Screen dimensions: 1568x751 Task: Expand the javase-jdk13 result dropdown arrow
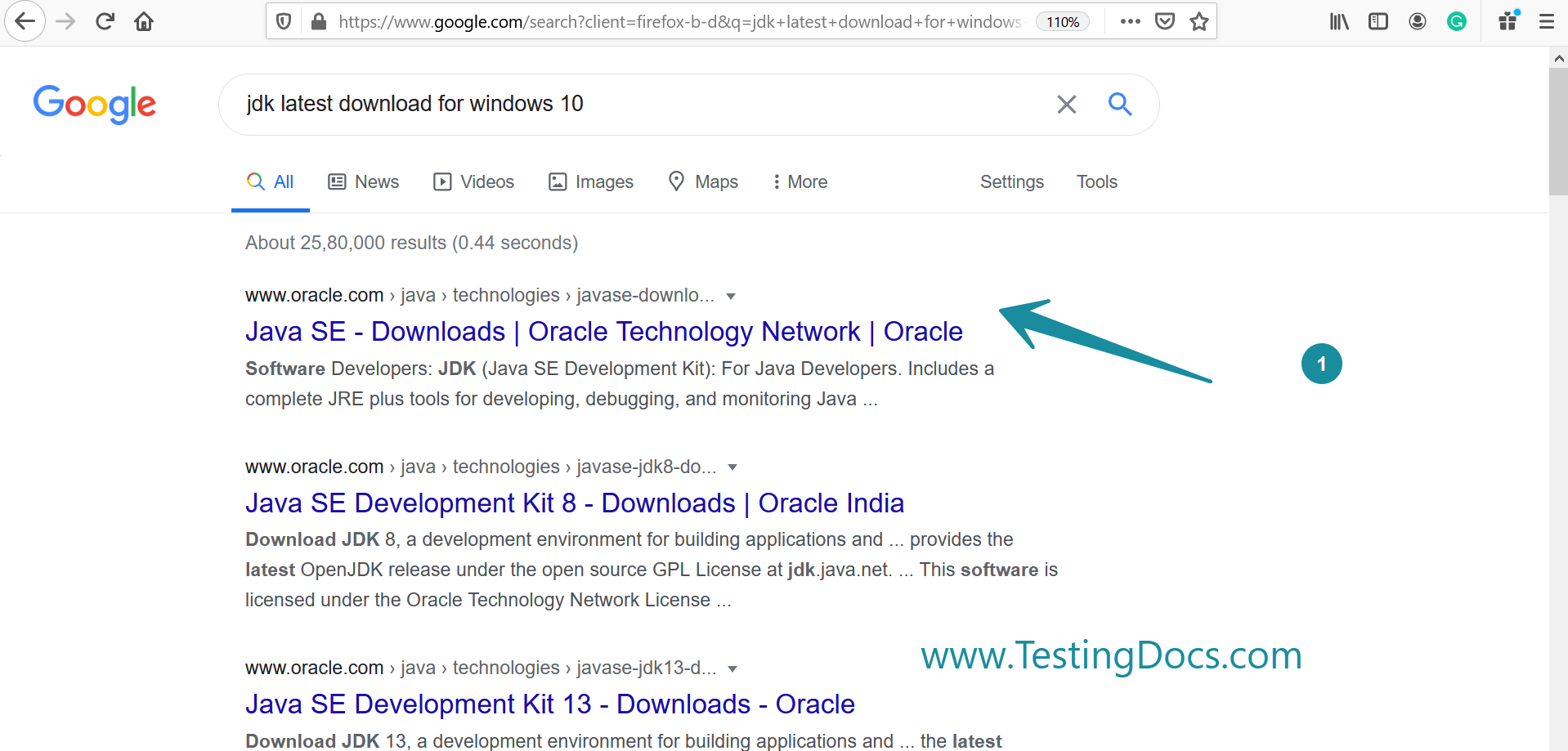[x=732, y=669]
